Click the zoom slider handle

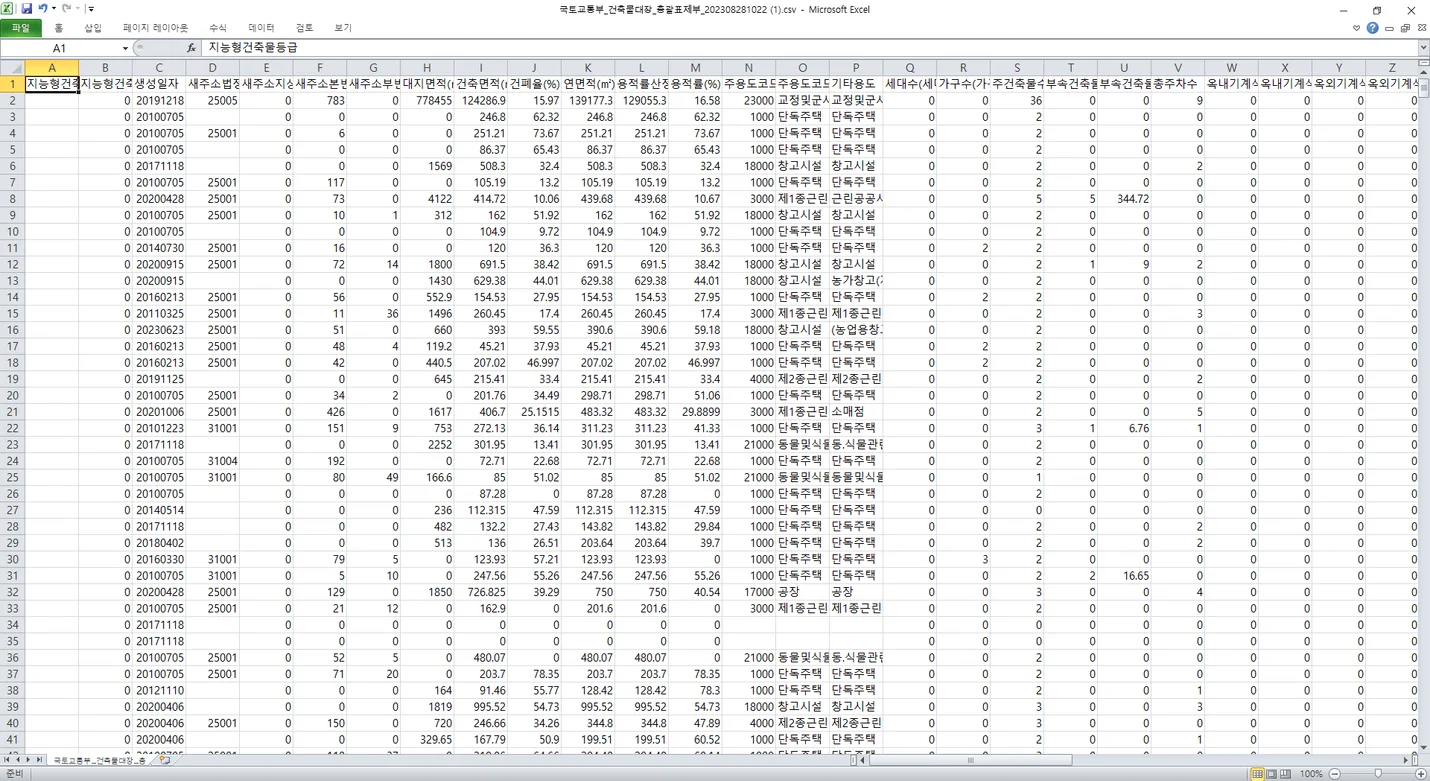tap(1378, 774)
